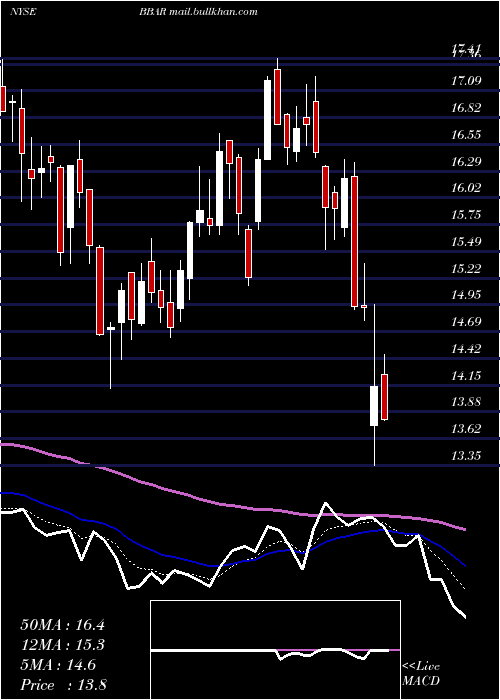Click the 13.88 price axis label
This screenshot has width=500, height=700.
(x=466, y=402)
